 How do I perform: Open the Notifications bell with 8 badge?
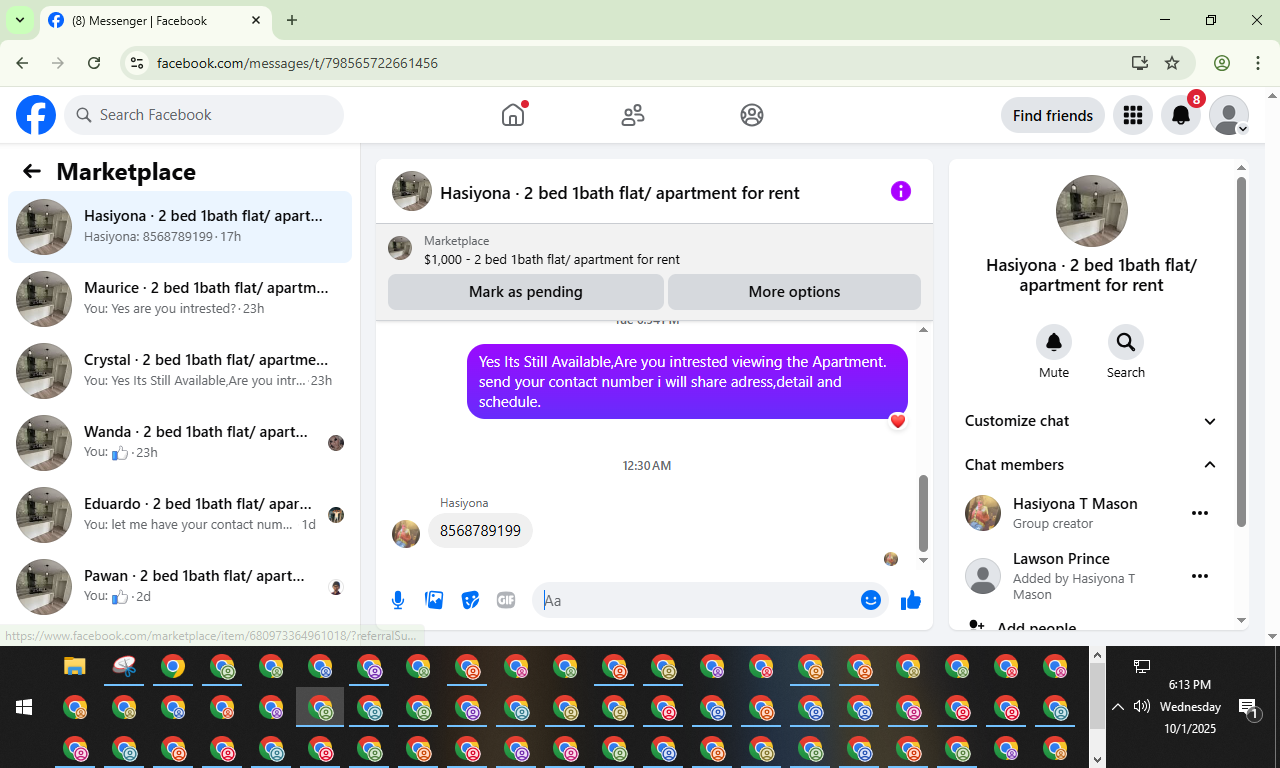pos(1181,116)
